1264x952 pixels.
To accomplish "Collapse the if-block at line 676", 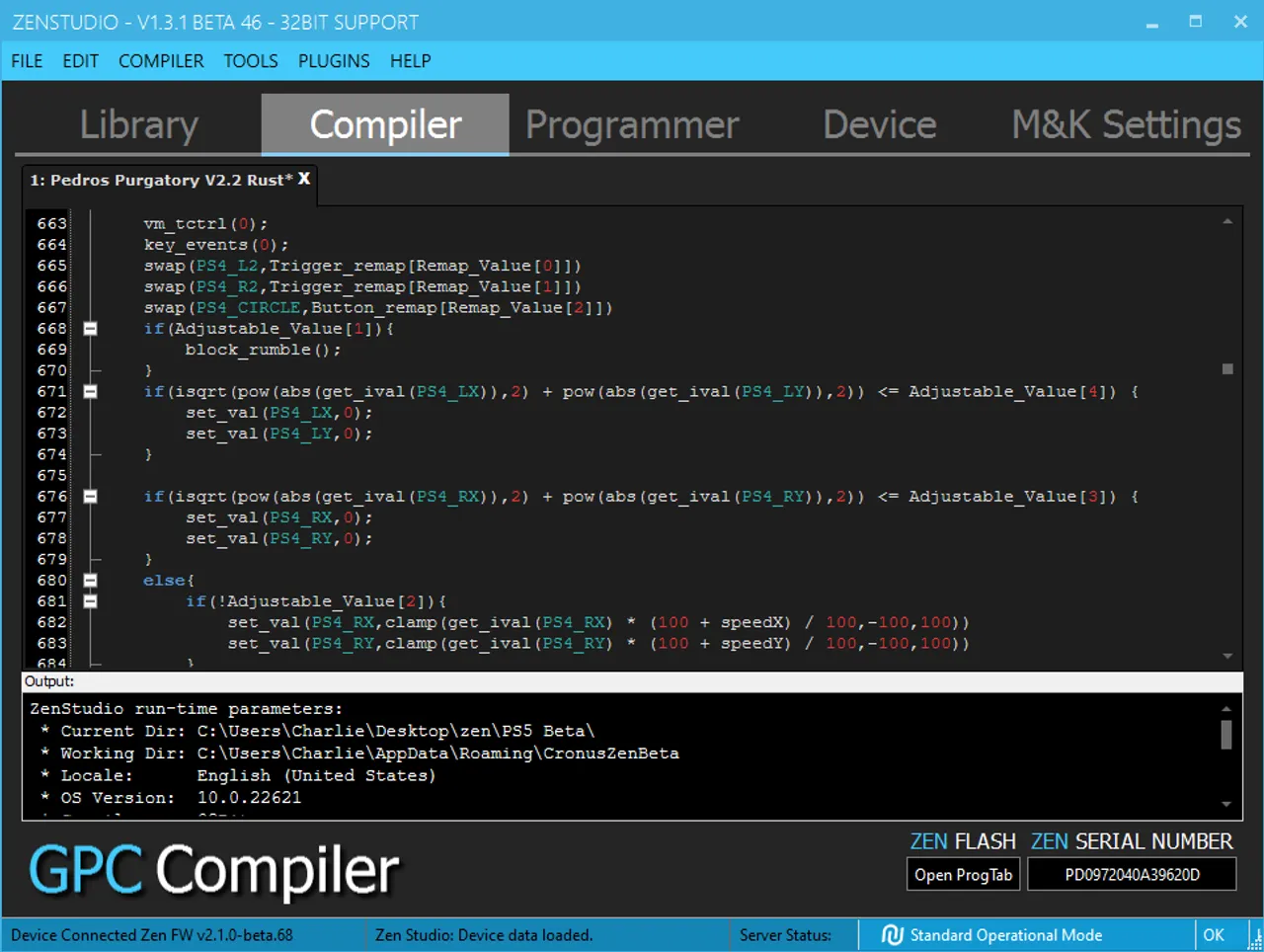I will pyautogui.click(x=90, y=497).
